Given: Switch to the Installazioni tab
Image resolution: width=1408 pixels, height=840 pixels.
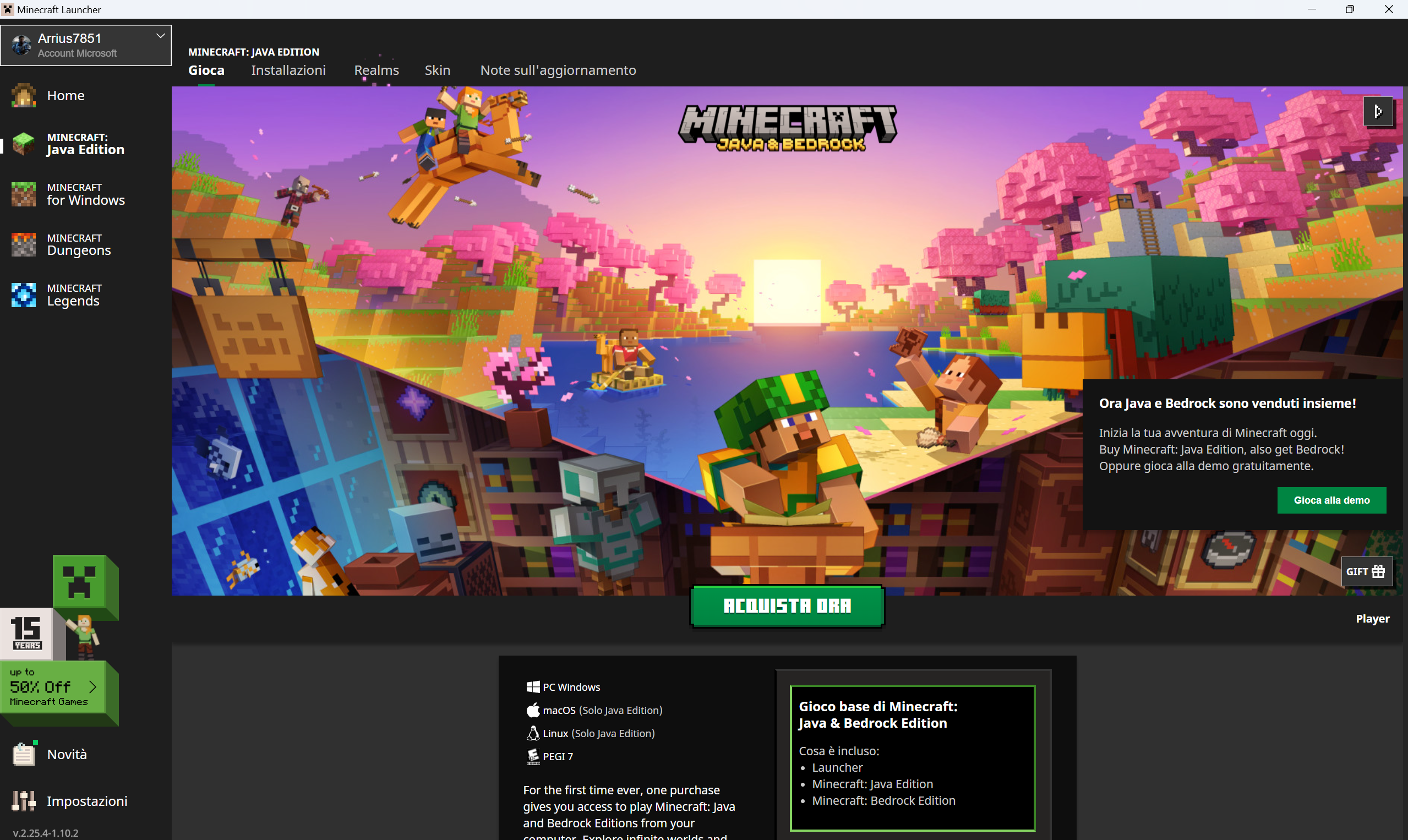Looking at the screenshot, I should [288, 70].
